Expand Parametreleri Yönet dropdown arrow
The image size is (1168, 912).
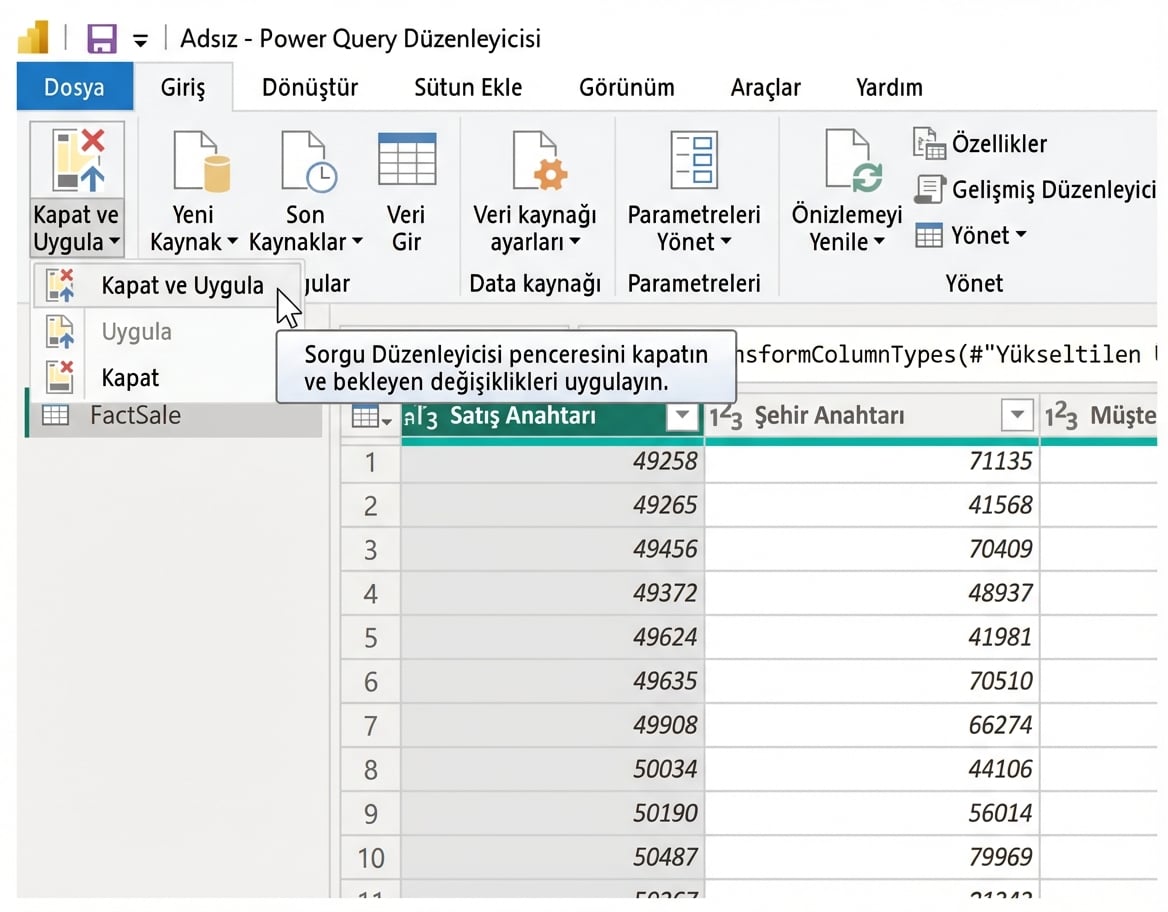click(726, 241)
